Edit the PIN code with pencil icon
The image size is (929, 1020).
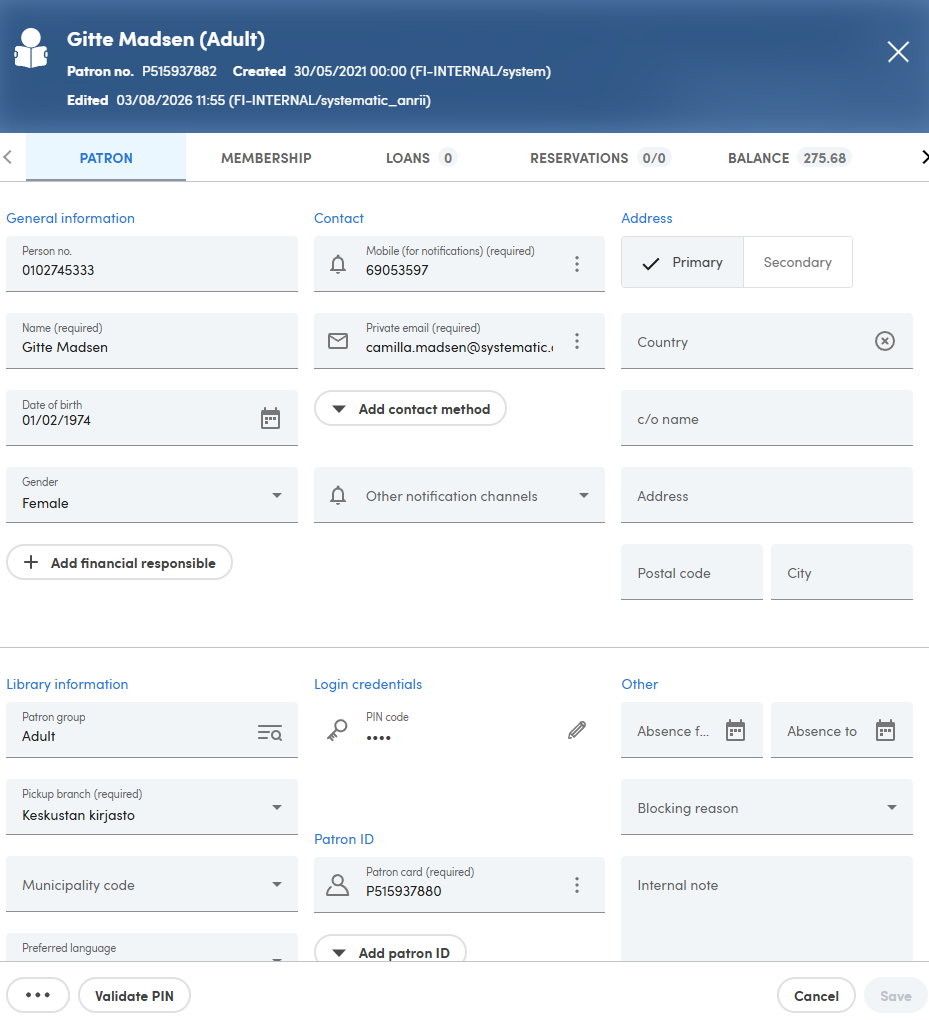(x=576, y=730)
